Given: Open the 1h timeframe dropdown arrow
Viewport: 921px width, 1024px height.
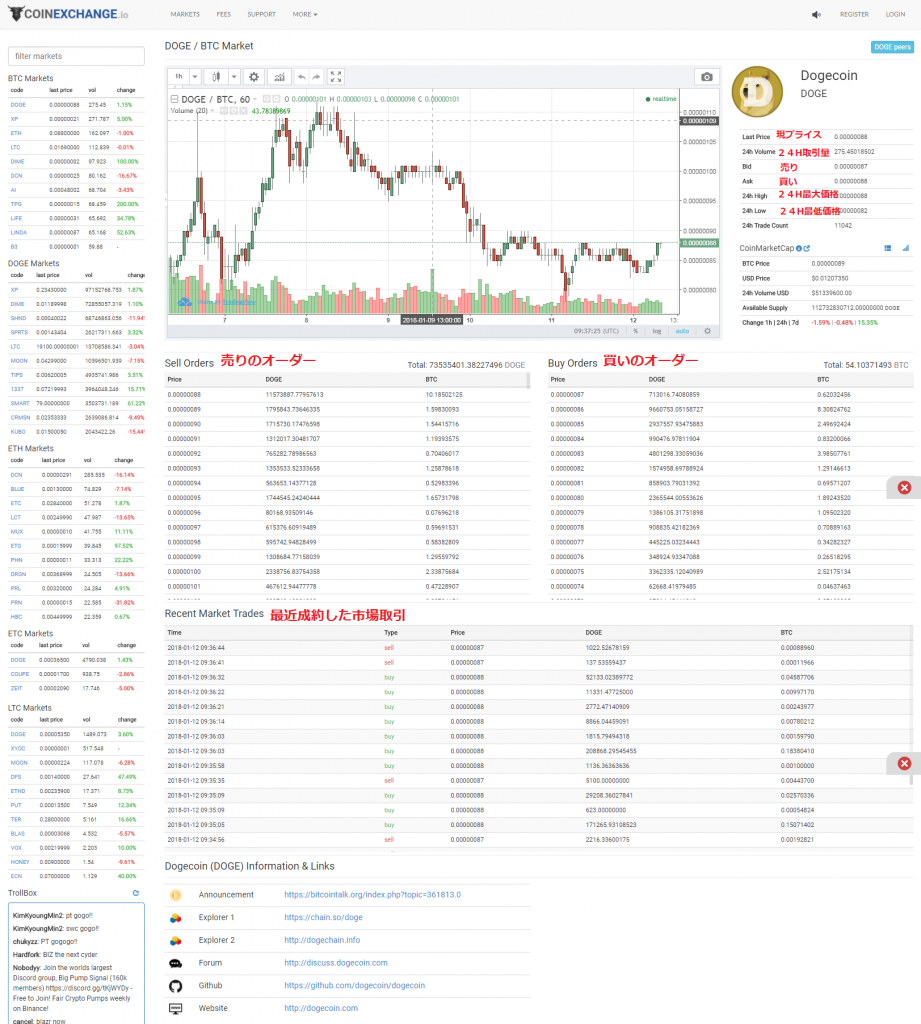Looking at the screenshot, I should (195, 77).
